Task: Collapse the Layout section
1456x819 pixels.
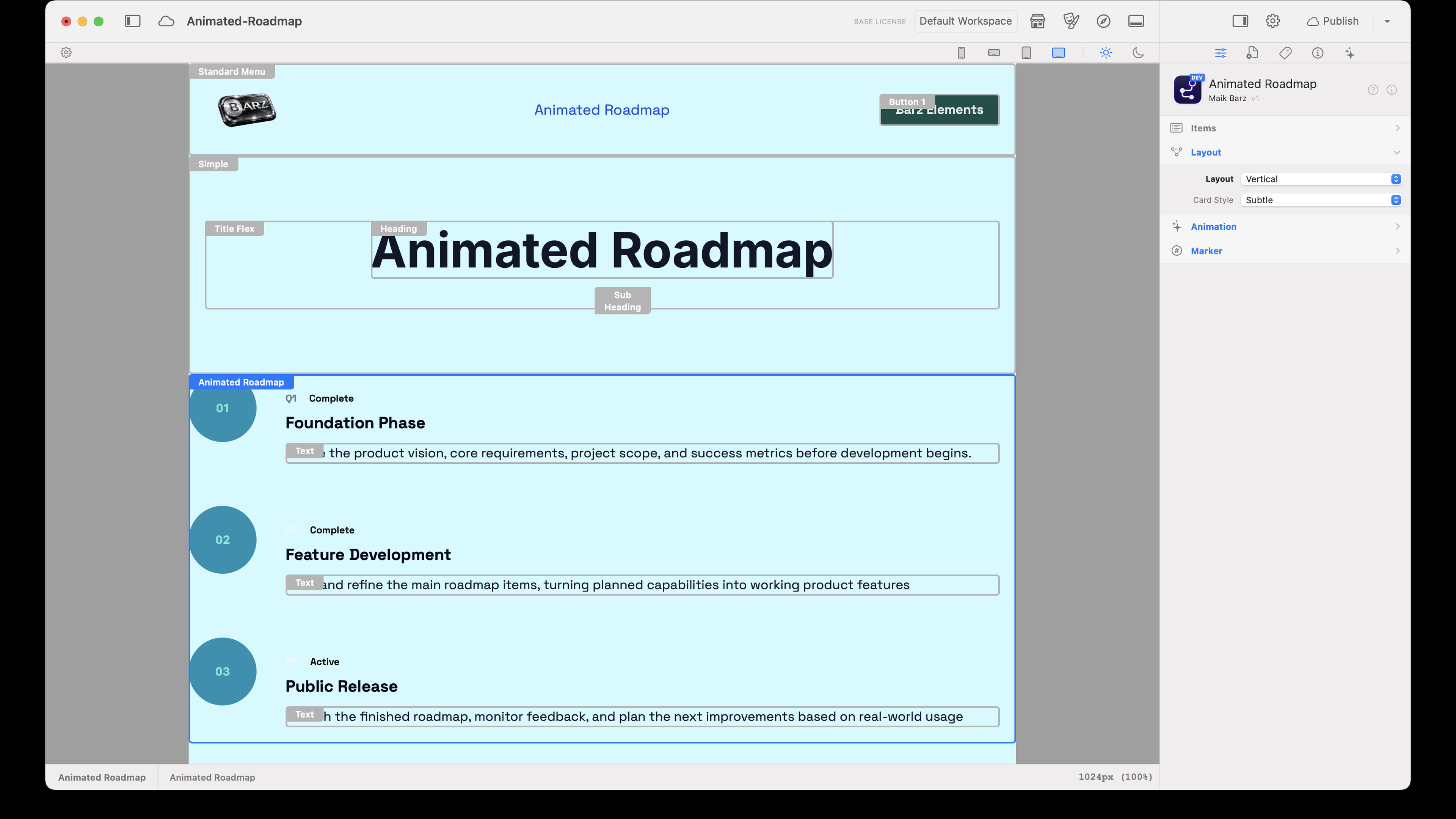Action: click(x=1285, y=152)
